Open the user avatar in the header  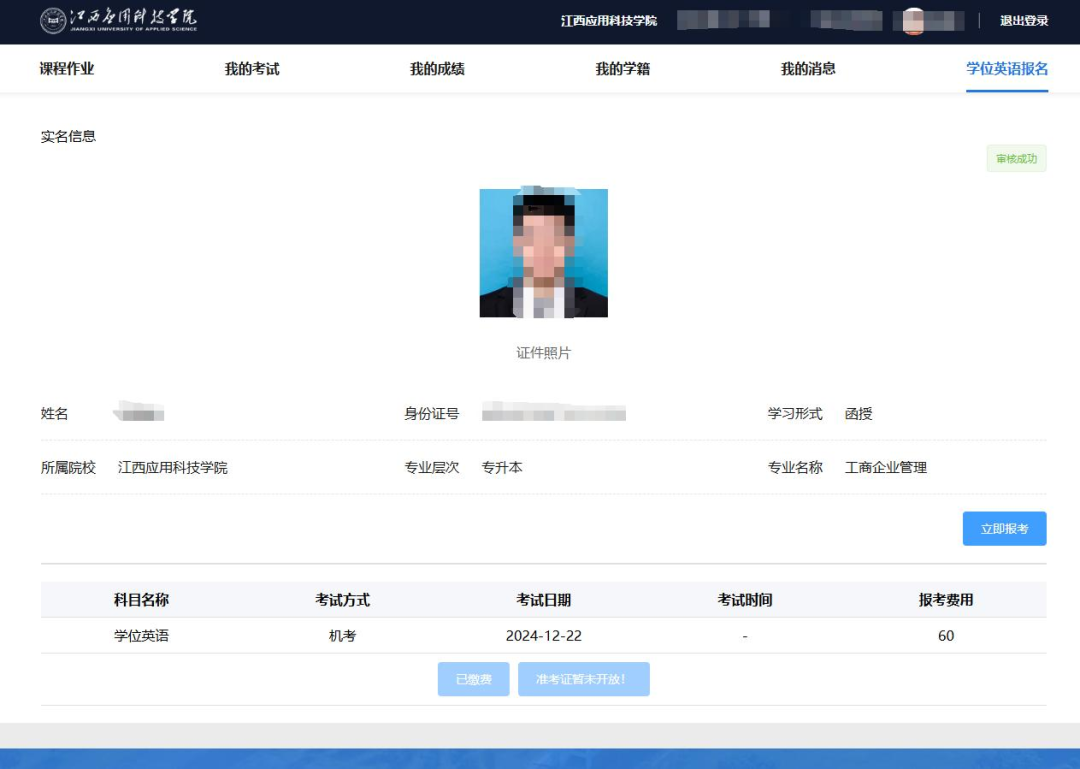coord(915,20)
